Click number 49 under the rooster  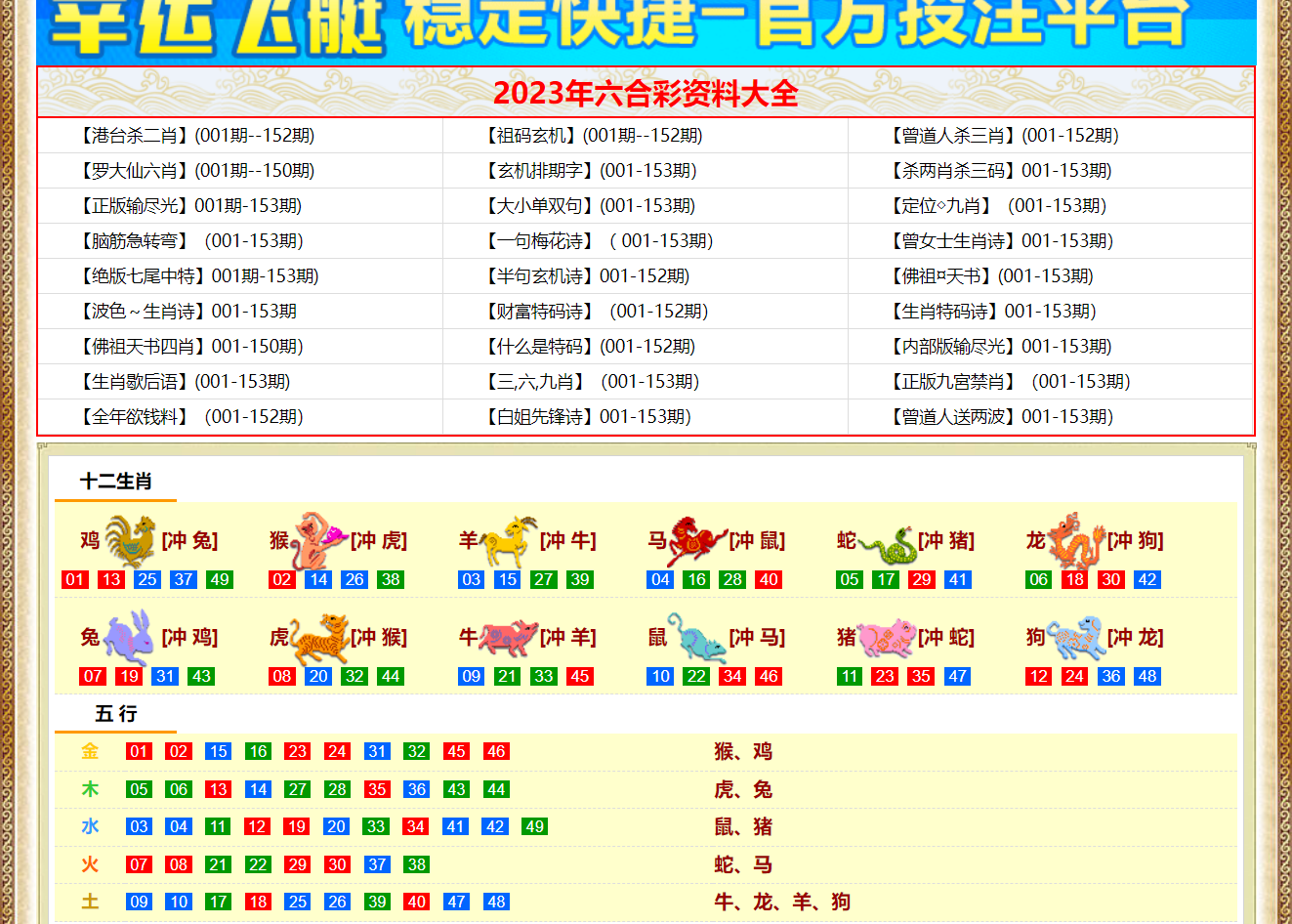tap(220, 579)
